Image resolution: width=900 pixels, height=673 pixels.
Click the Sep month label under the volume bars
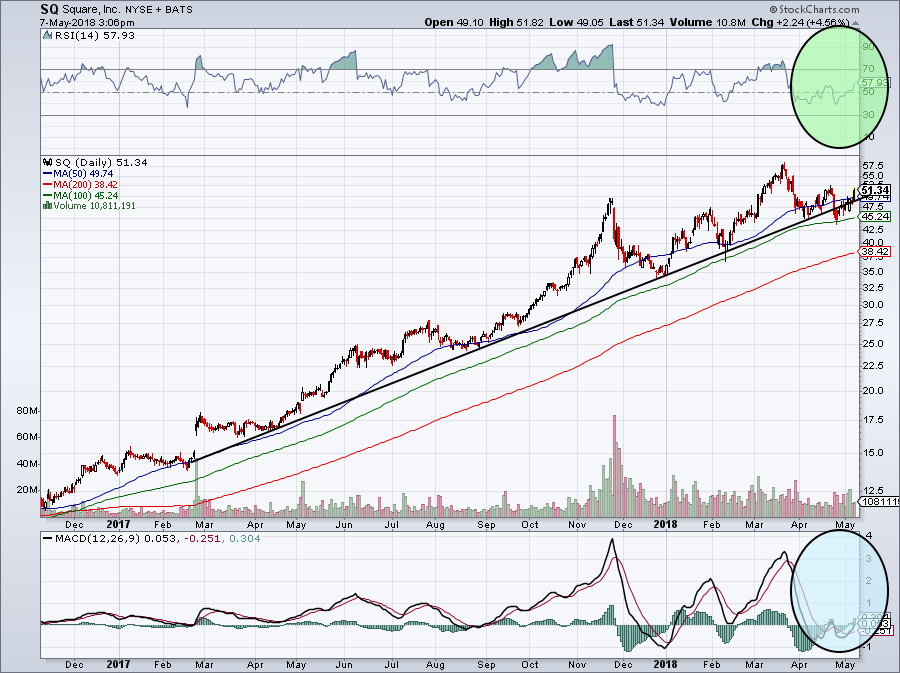coord(486,524)
